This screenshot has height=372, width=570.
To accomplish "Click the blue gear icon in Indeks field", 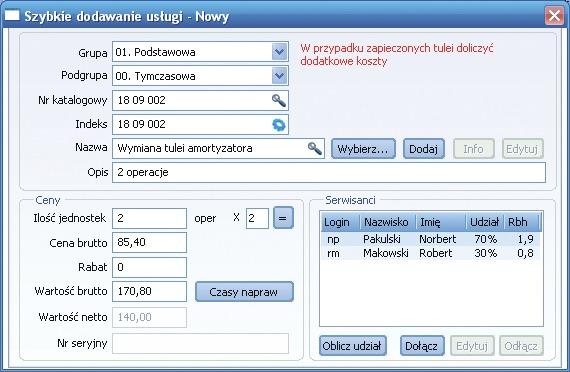I will click(279, 125).
